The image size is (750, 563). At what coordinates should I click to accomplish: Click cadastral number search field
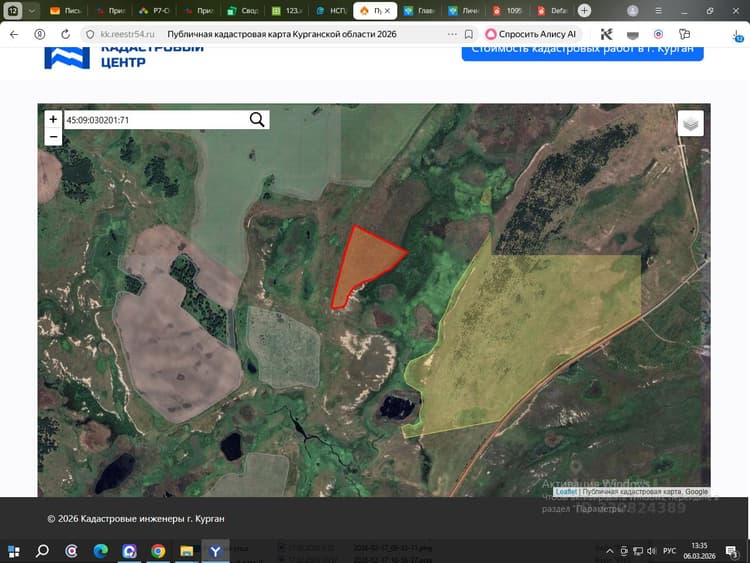click(x=156, y=120)
